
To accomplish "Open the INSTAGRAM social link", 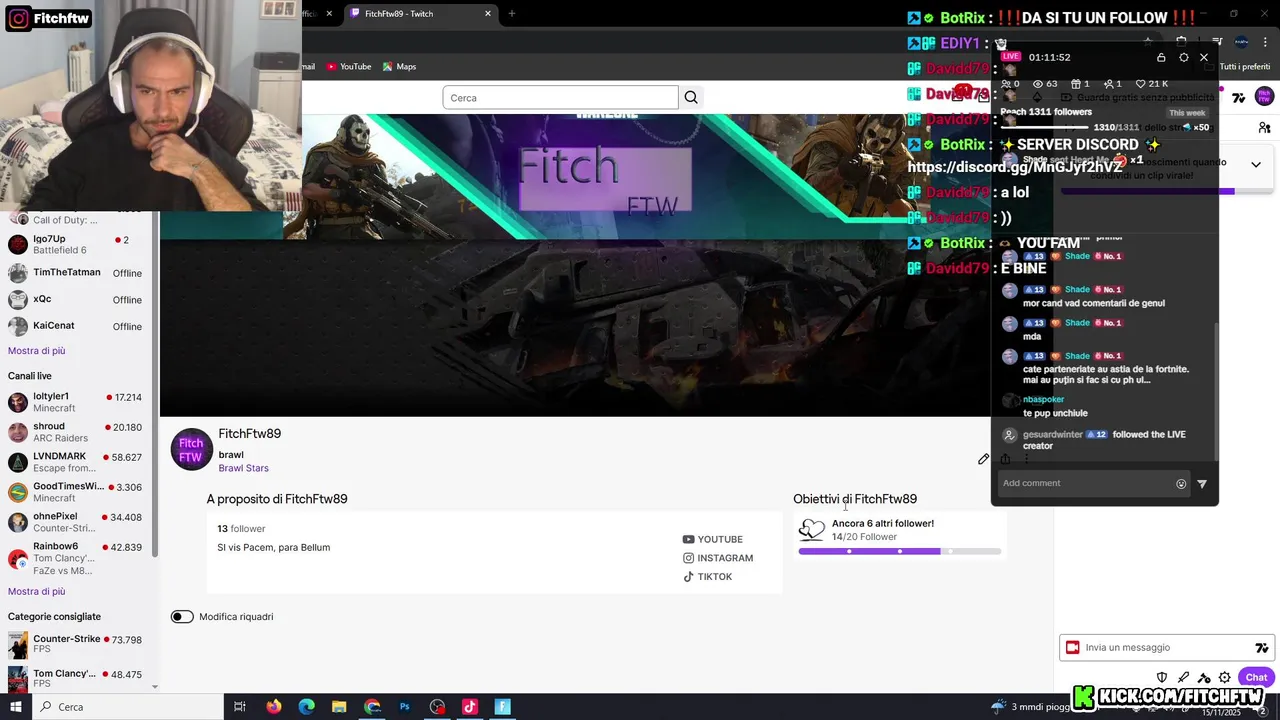I will [x=718, y=558].
